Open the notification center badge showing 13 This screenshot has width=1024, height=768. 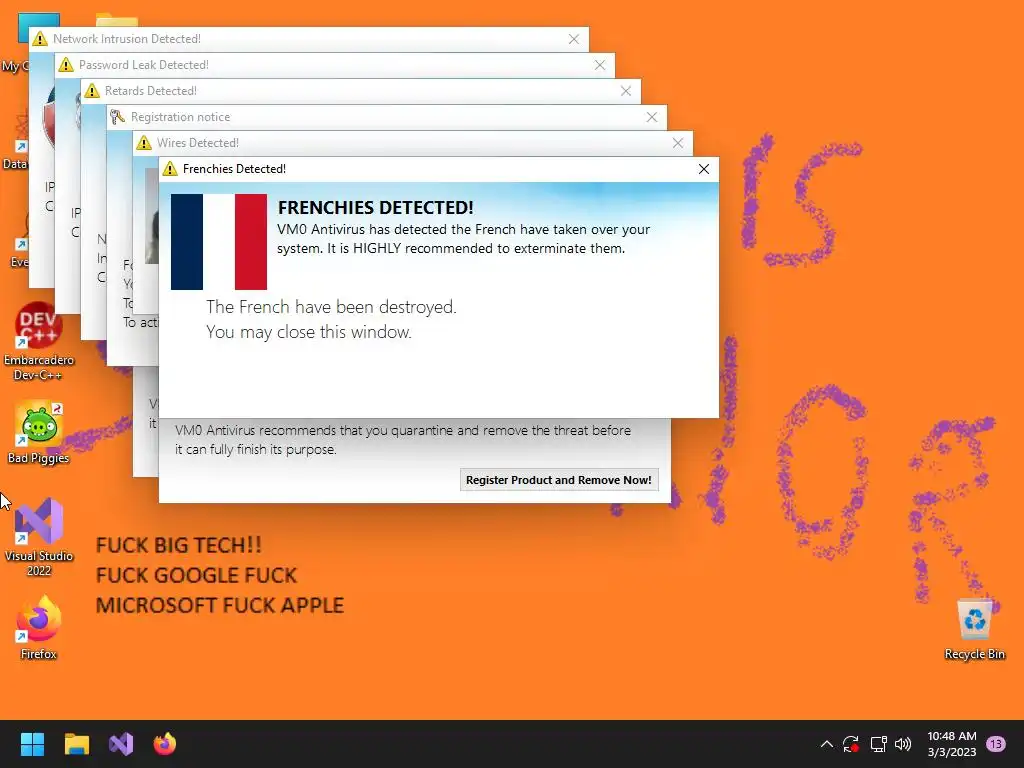coord(996,744)
